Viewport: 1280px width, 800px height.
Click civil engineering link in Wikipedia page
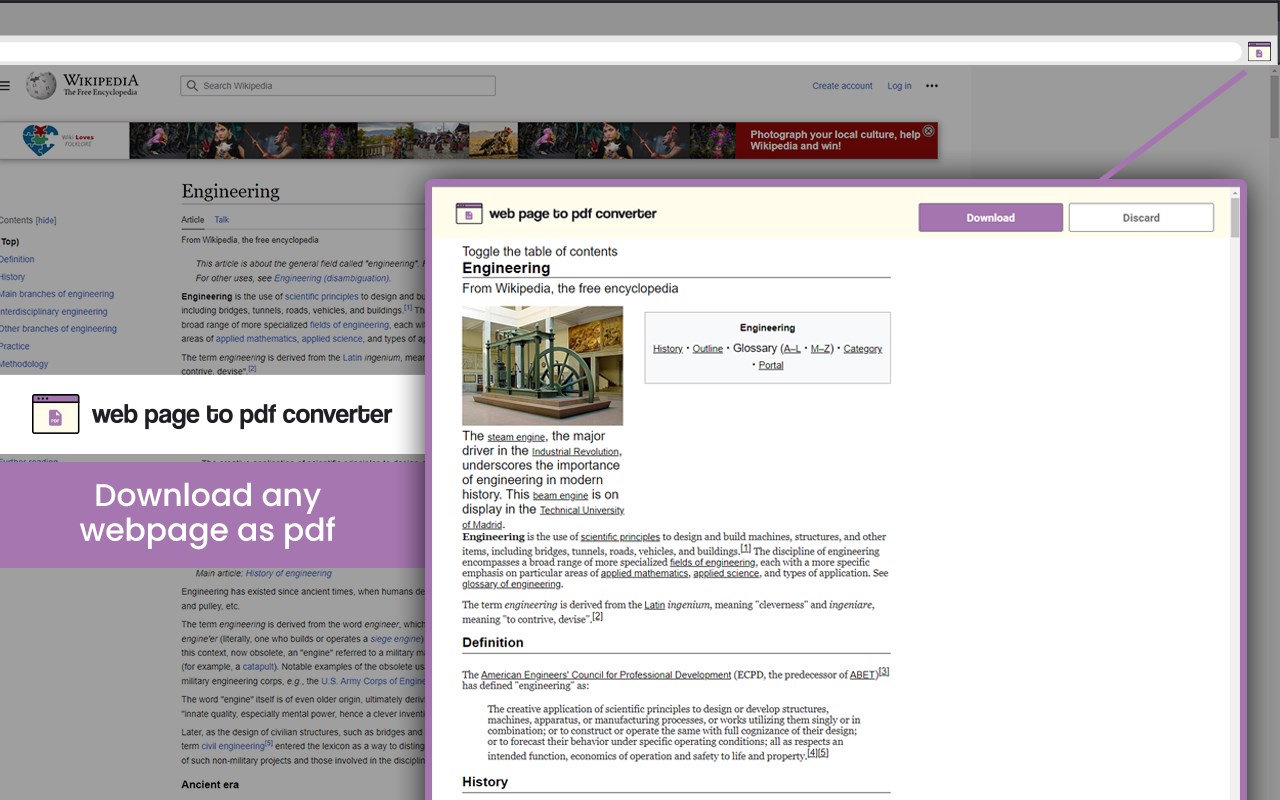coord(232,746)
